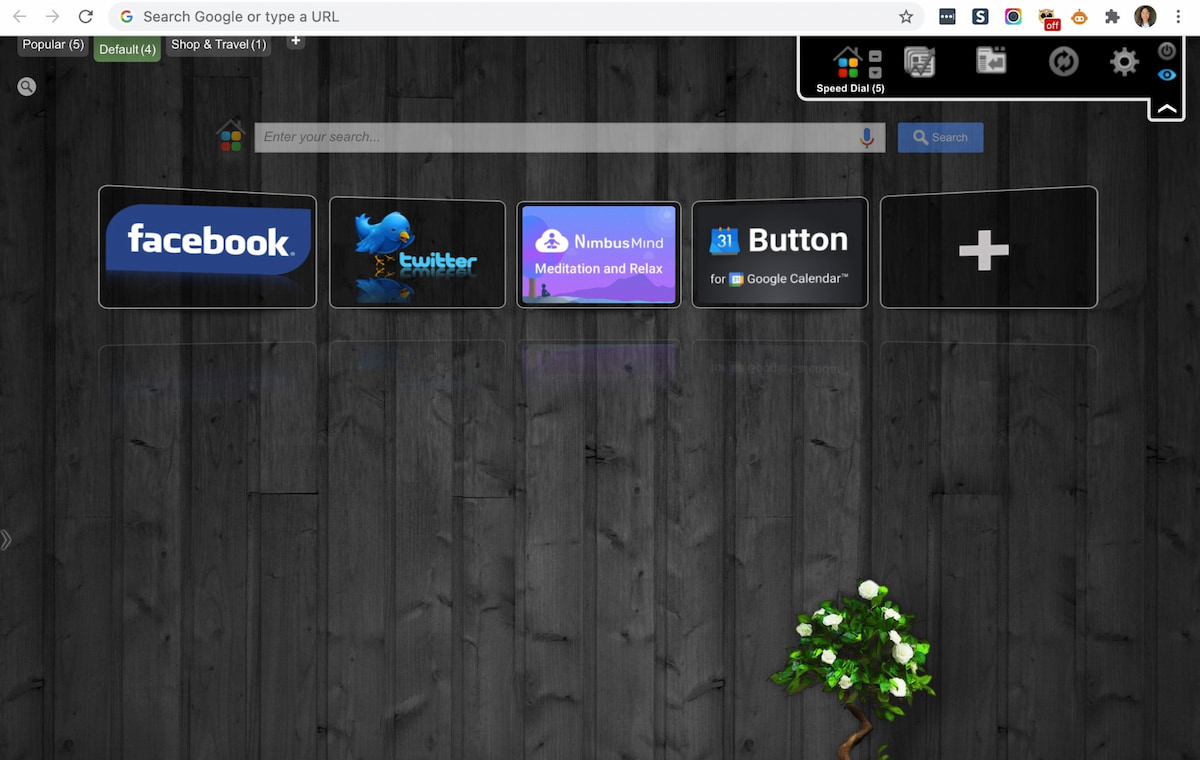Image resolution: width=1200 pixels, height=760 pixels.
Task: Open the Chrome extensions puzzle icon
Action: pos(1111,17)
